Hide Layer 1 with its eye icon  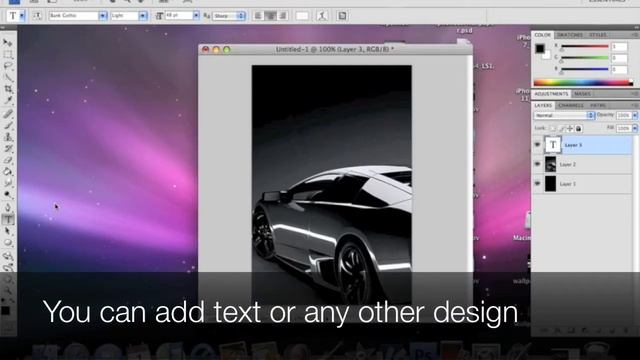537,184
